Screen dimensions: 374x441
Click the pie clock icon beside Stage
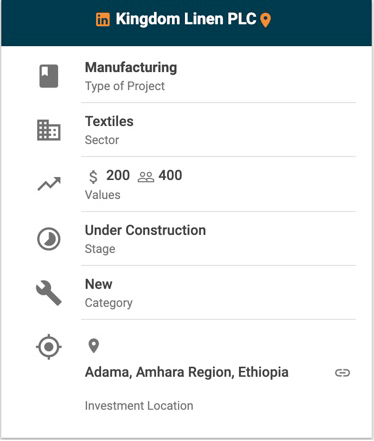click(x=49, y=239)
